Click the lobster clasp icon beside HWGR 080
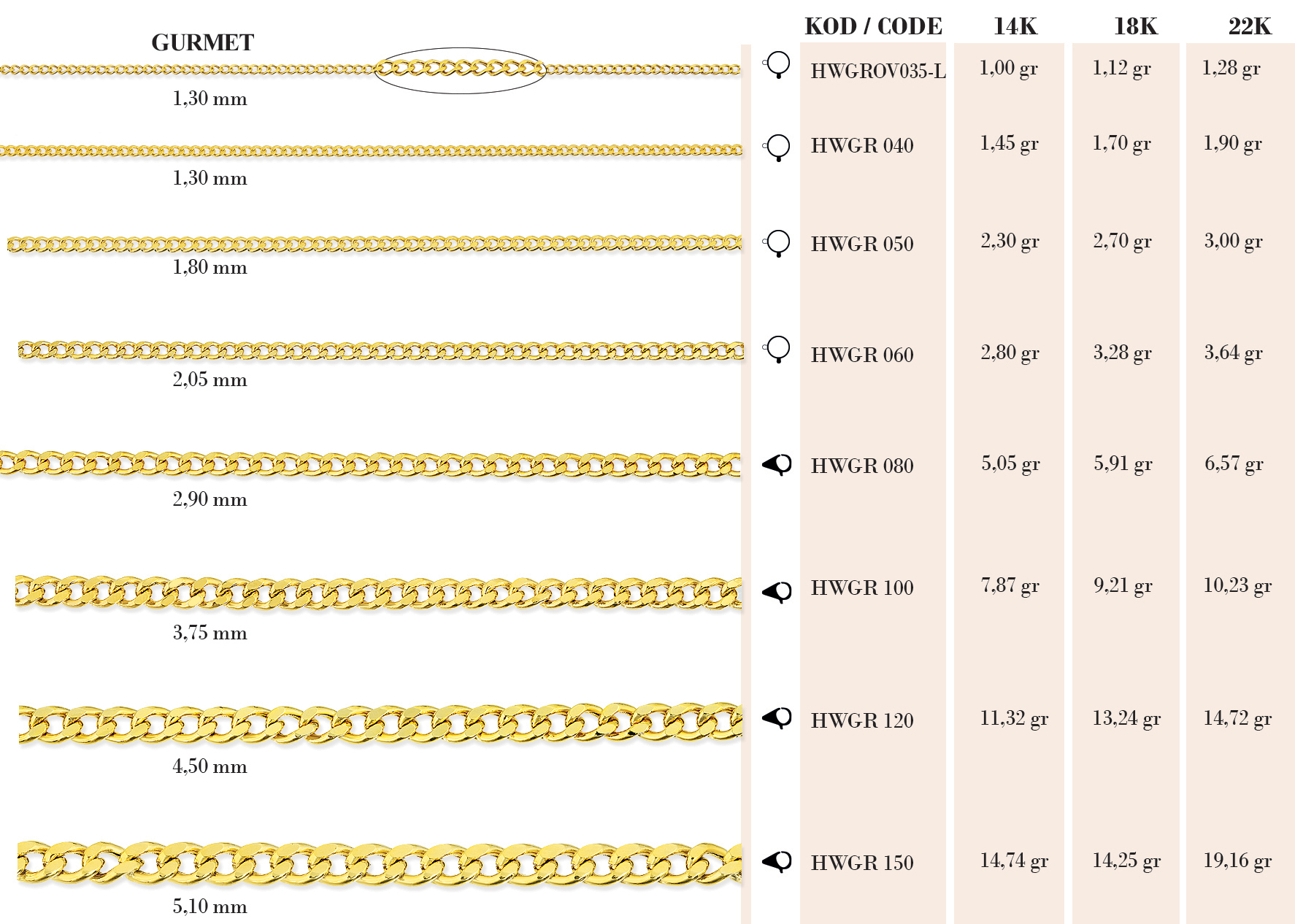 click(x=777, y=464)
